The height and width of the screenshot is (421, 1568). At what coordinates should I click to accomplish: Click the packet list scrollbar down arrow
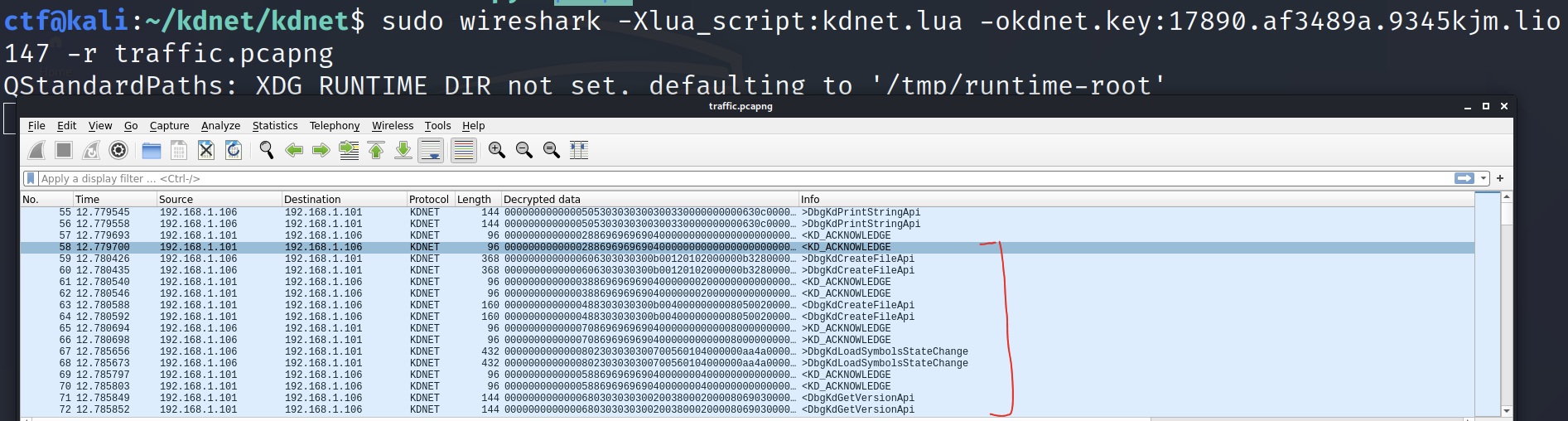1507,411
